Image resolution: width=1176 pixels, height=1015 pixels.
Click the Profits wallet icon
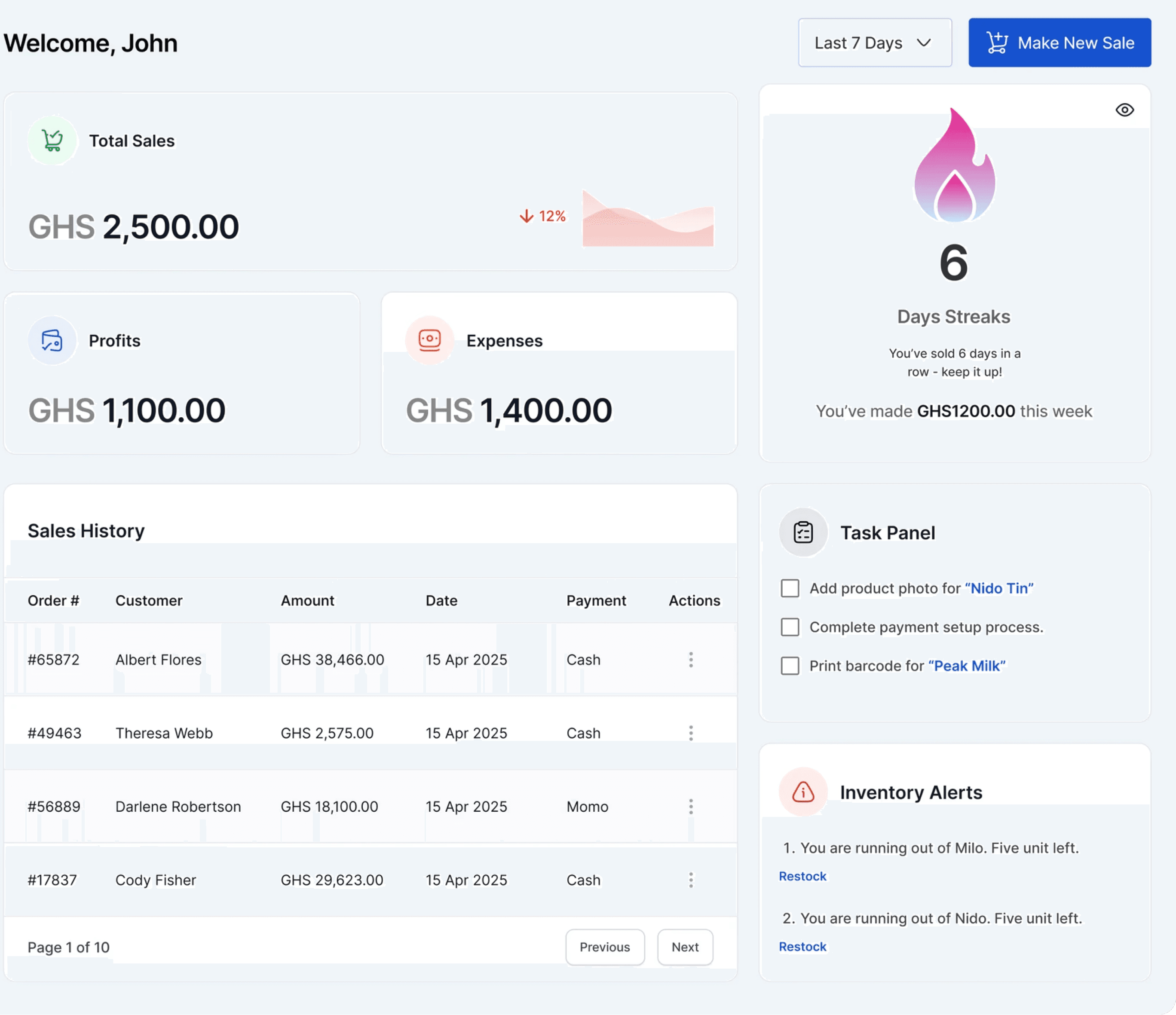52,340
